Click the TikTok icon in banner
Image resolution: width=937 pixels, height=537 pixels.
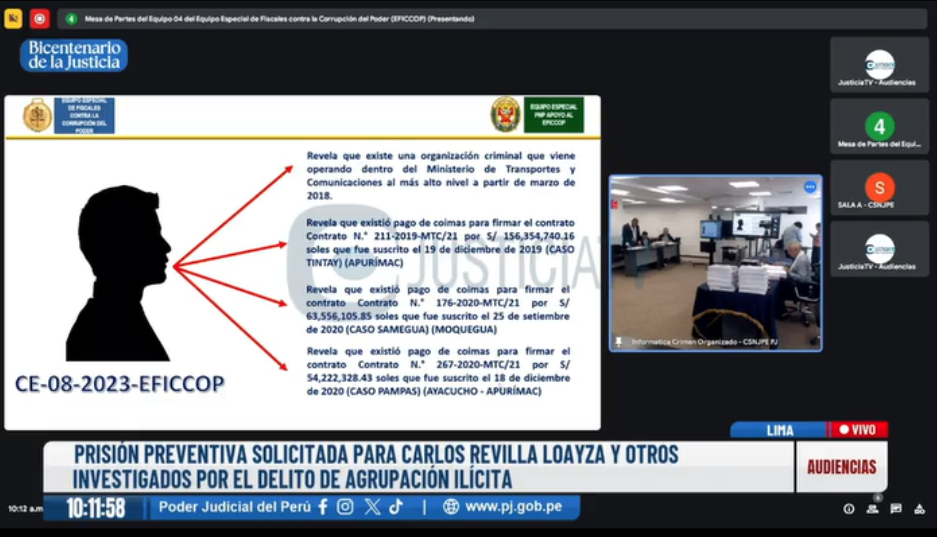(397, 507)
